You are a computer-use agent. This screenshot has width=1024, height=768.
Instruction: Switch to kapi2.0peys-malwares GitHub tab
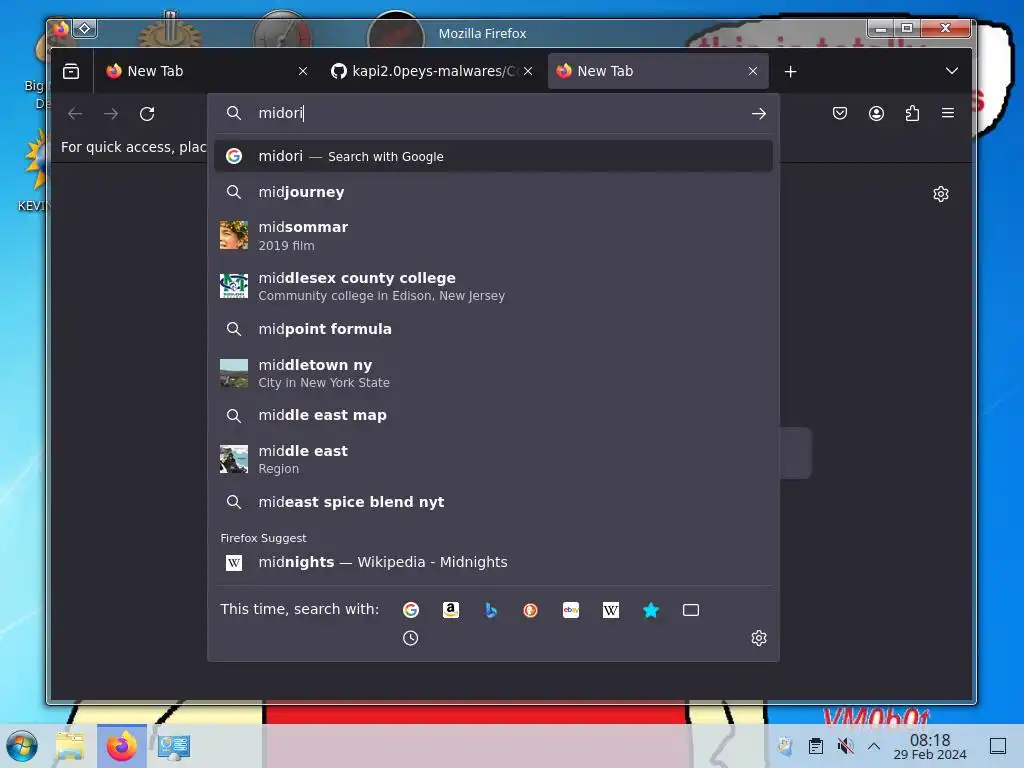(x=431, y=71)
